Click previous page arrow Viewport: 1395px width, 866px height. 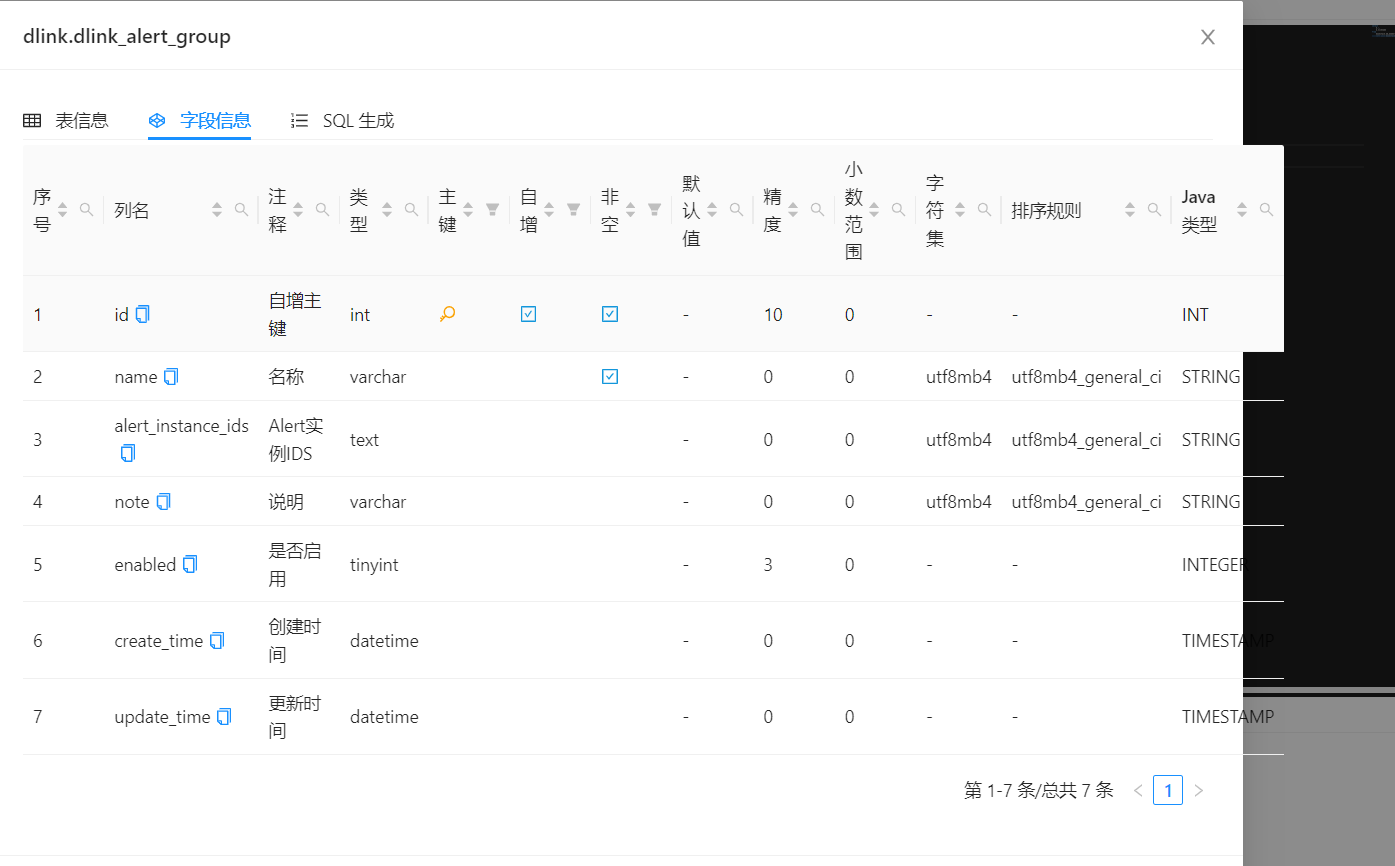1138,790
